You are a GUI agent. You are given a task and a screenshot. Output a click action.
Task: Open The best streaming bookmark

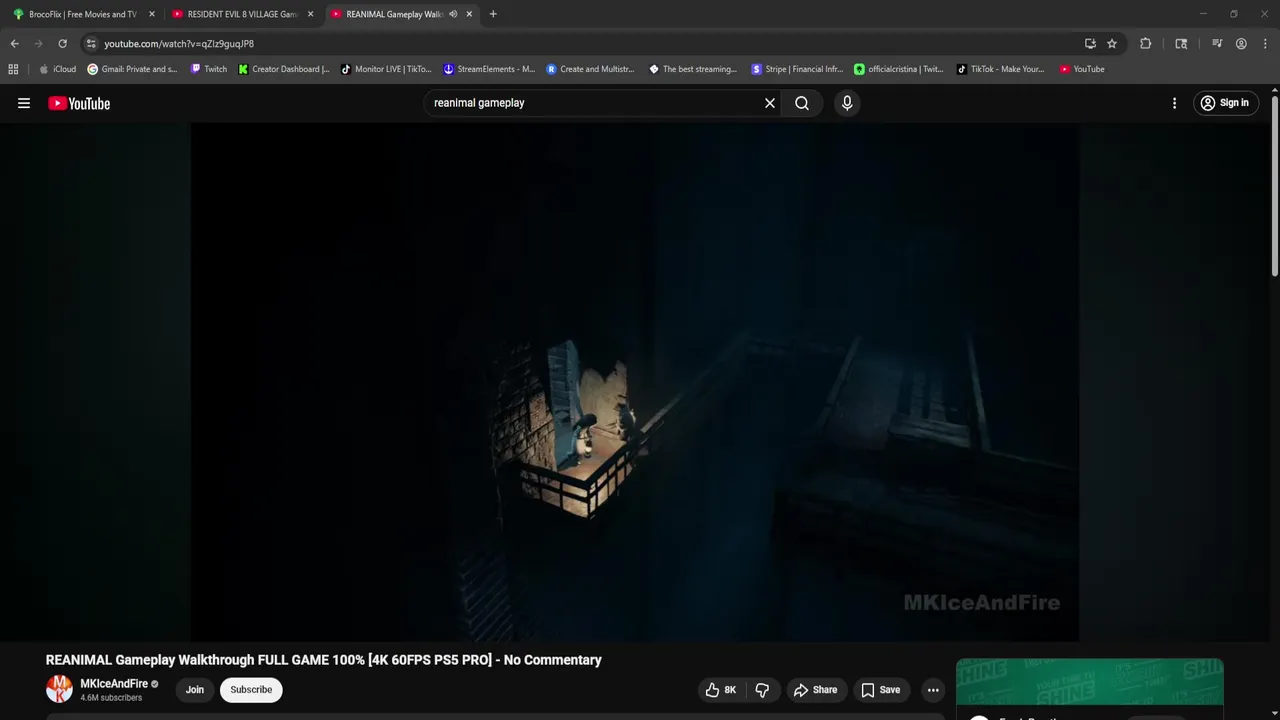click(x=693, y=69)
